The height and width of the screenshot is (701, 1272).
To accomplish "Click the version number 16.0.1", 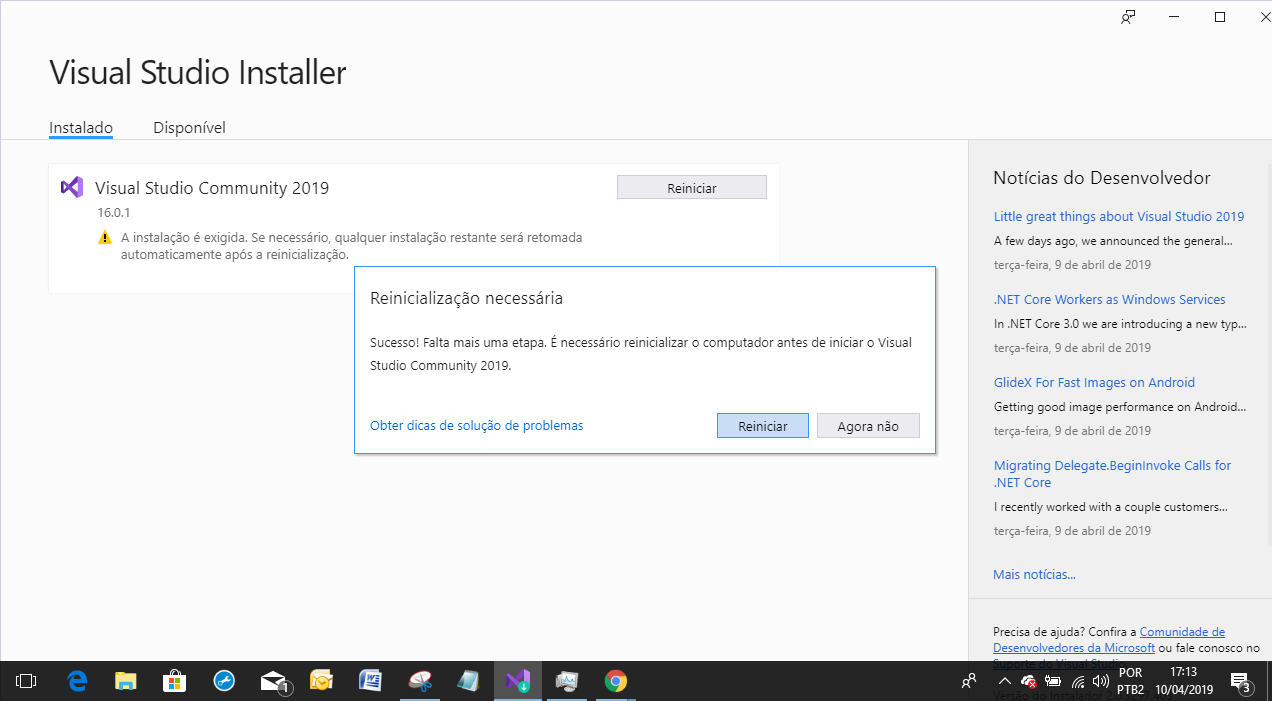I will [114, 213].
